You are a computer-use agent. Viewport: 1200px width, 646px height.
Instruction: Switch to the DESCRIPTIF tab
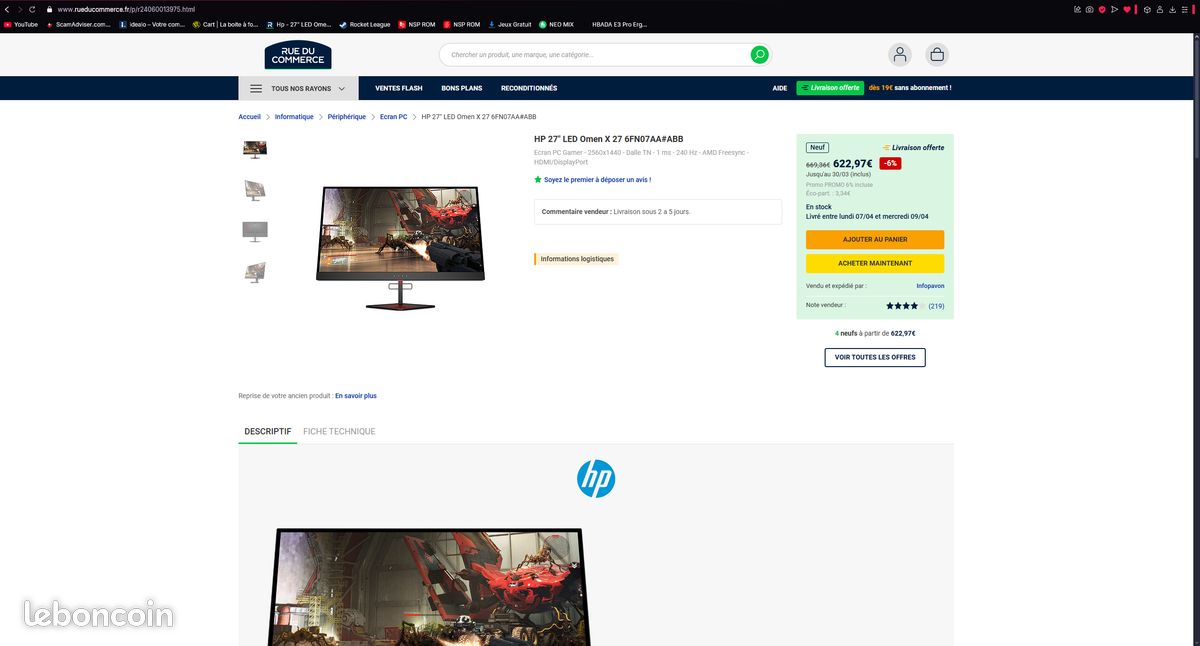coord(268,432)
